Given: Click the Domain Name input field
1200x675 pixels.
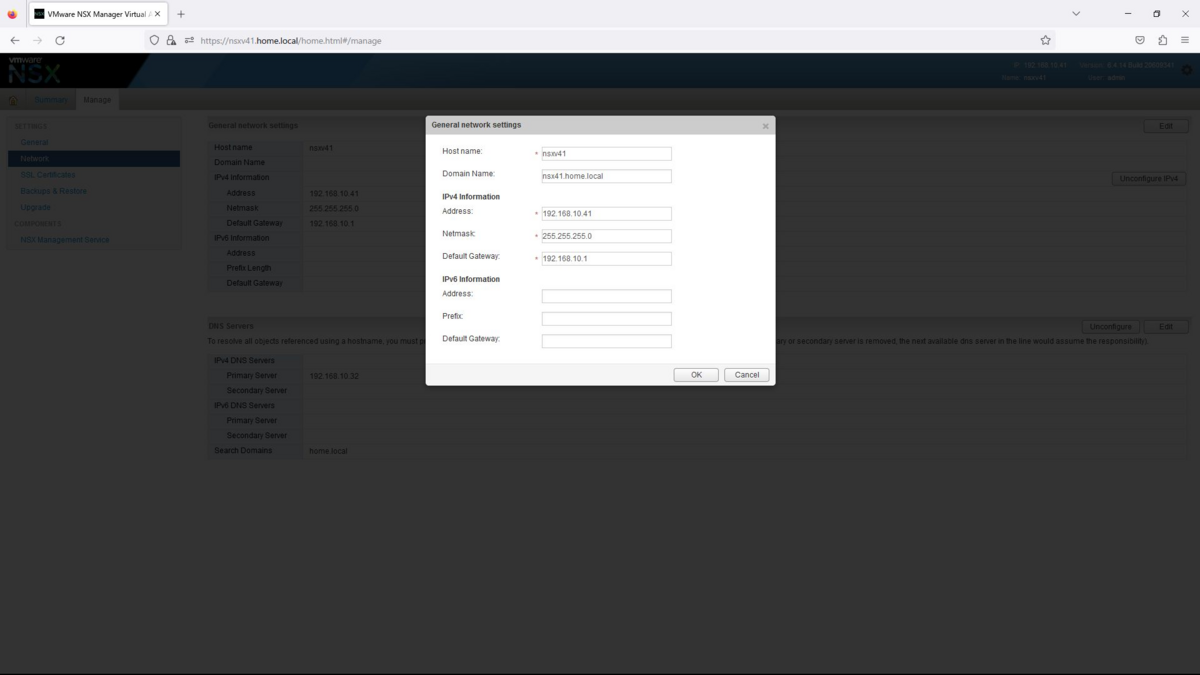Looking at the screenshot, I should click(606, 176).
